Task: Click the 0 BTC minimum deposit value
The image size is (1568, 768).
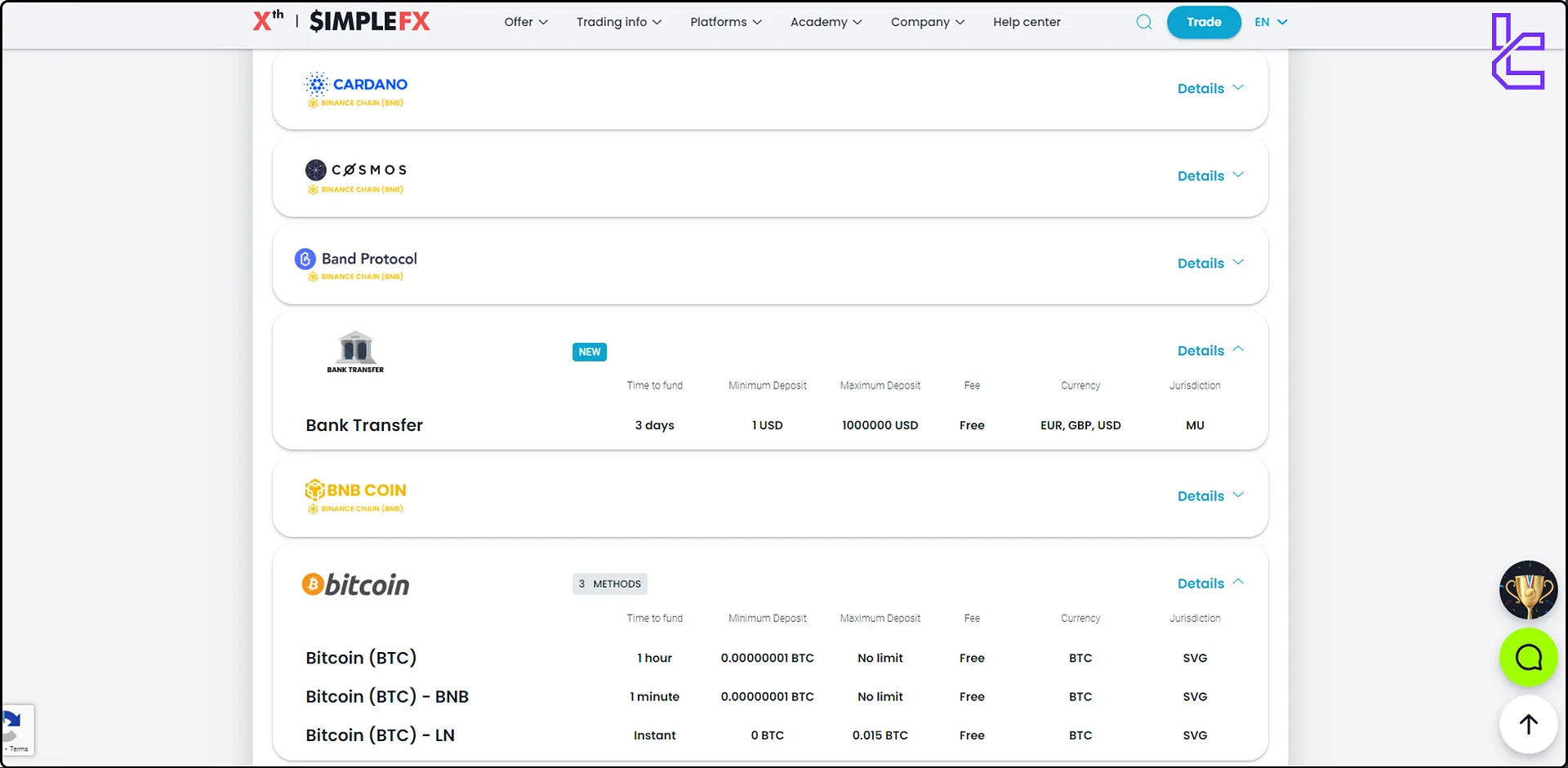Action: pos(767,735)
